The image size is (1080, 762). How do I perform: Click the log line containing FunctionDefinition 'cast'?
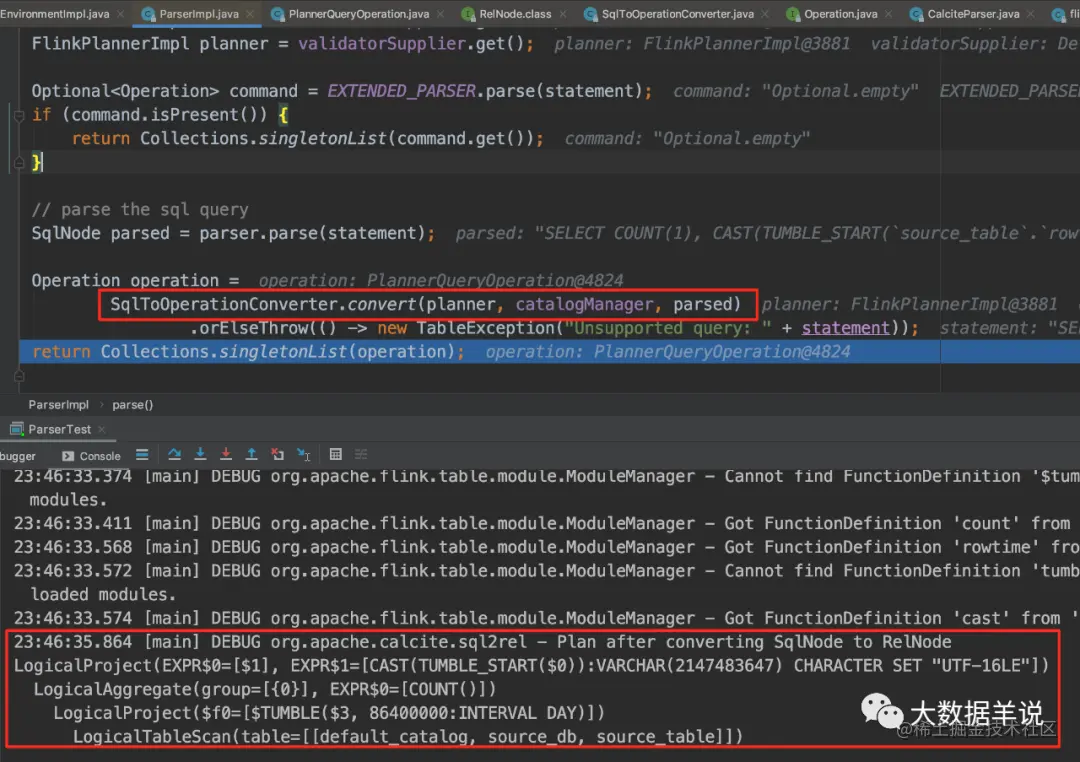(x=546, y=619)
